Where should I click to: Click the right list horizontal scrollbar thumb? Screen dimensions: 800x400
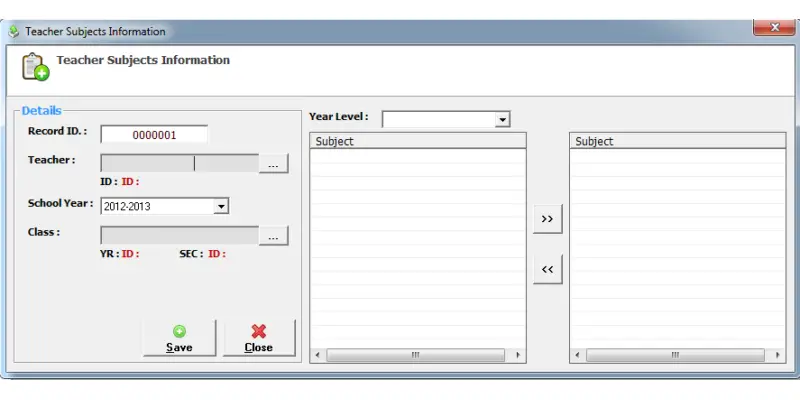click(x=675, y=355)
